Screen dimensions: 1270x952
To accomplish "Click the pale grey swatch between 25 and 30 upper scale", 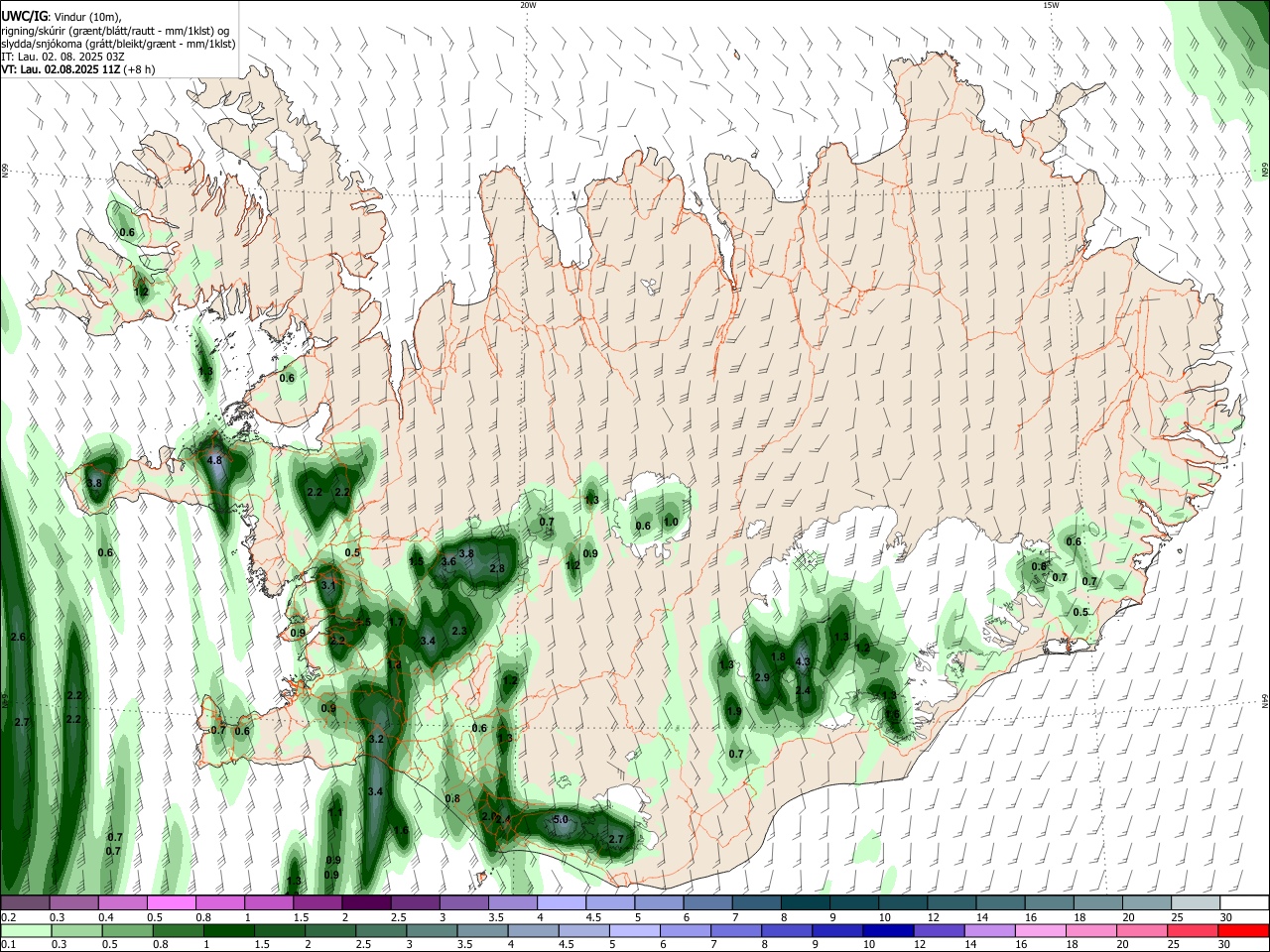I will 1196,902.
